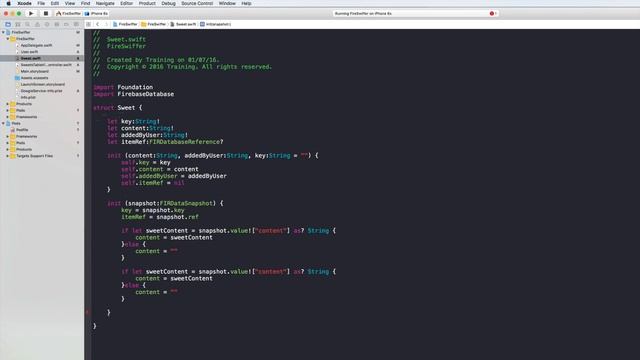Select LaunchScreen.storyboard in navigator
Screen dimensions: 640x360
(x=42, y=84)
